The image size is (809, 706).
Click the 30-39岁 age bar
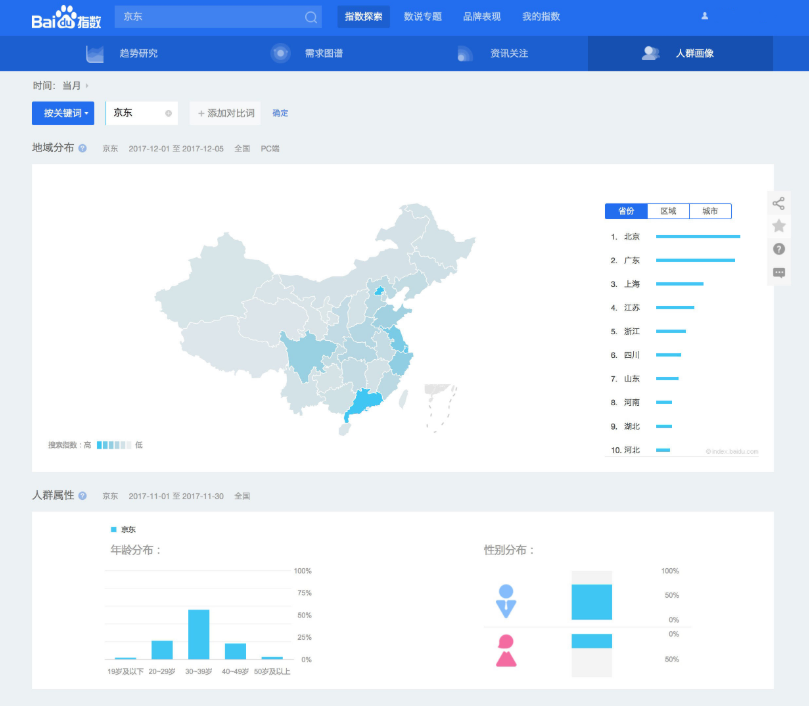click(x=199, y=634)
